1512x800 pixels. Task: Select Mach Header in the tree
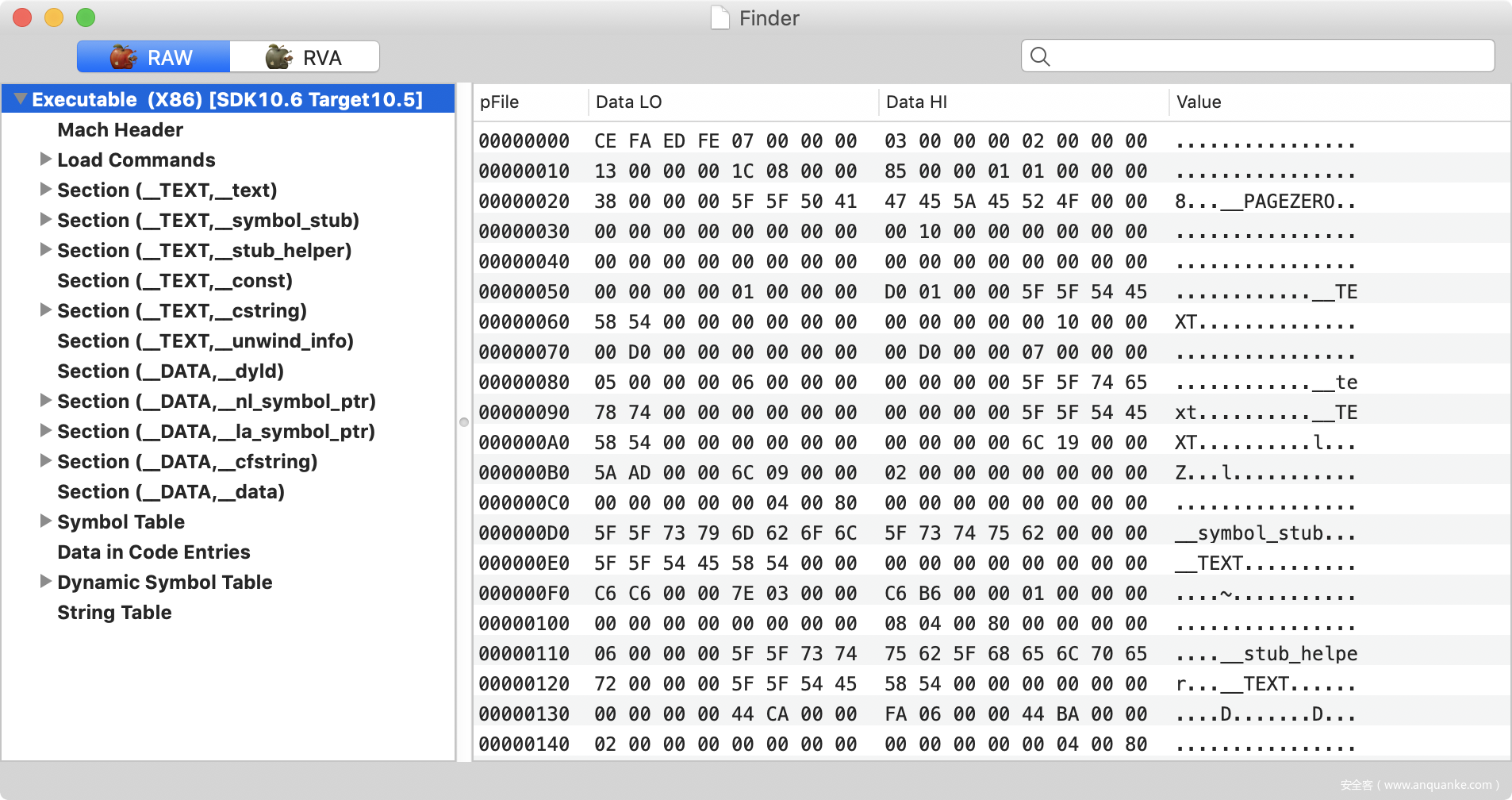120,129
